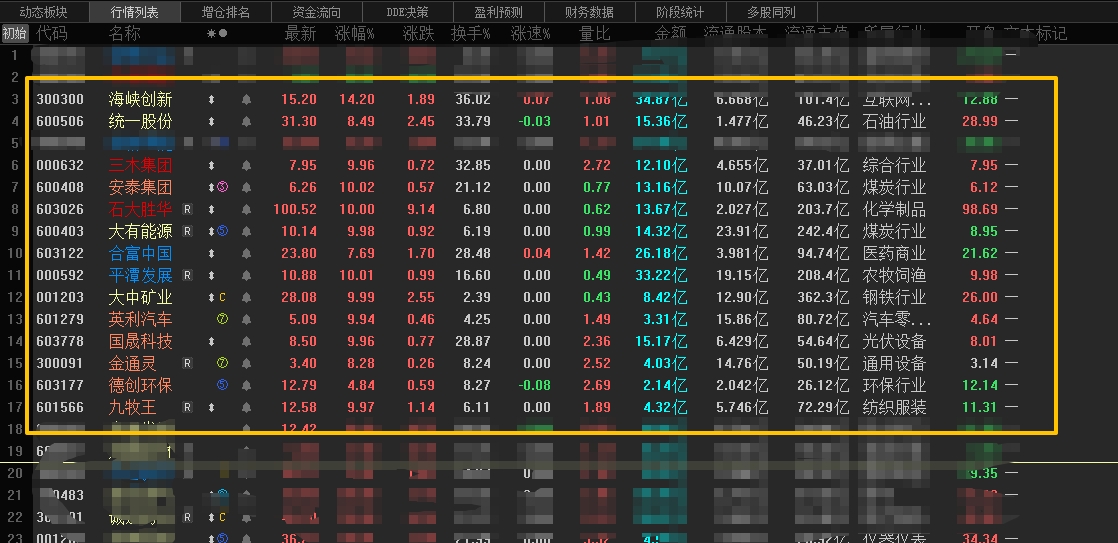Sort by the 换手% column header
Image resolution: width=1118 pixels, height=543 pixels.
(471, 33)
